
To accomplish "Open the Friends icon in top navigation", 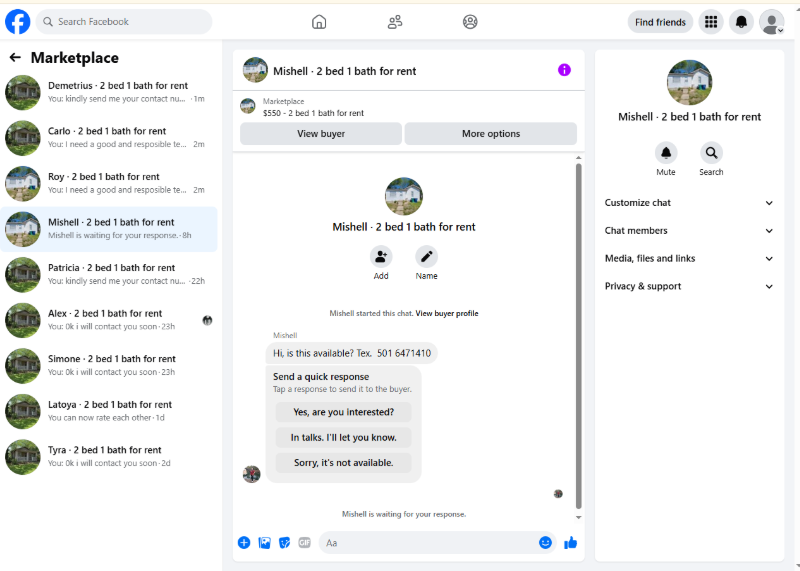I will (395, 22).
